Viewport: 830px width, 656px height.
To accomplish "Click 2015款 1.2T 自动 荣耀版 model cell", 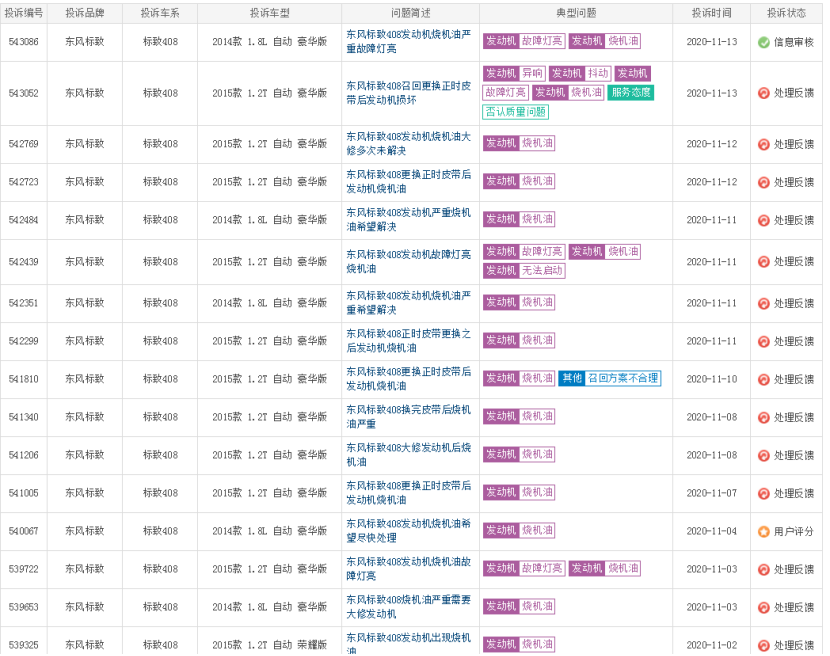I will click(x=269, y=645).
